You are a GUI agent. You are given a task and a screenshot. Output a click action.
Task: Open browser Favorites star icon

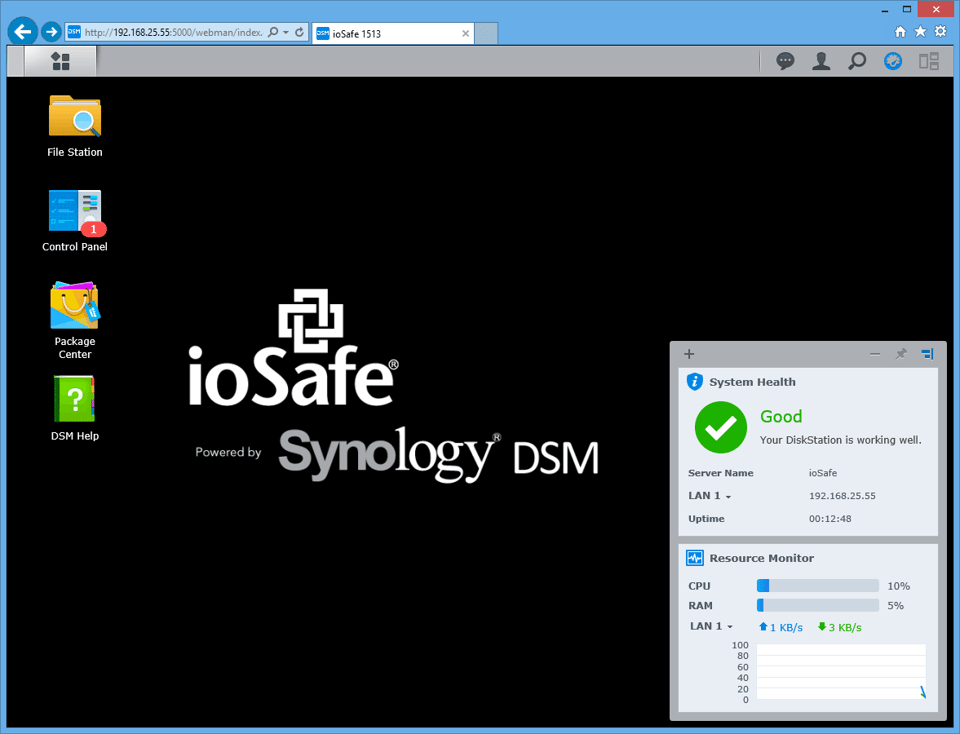click(920, 32)
